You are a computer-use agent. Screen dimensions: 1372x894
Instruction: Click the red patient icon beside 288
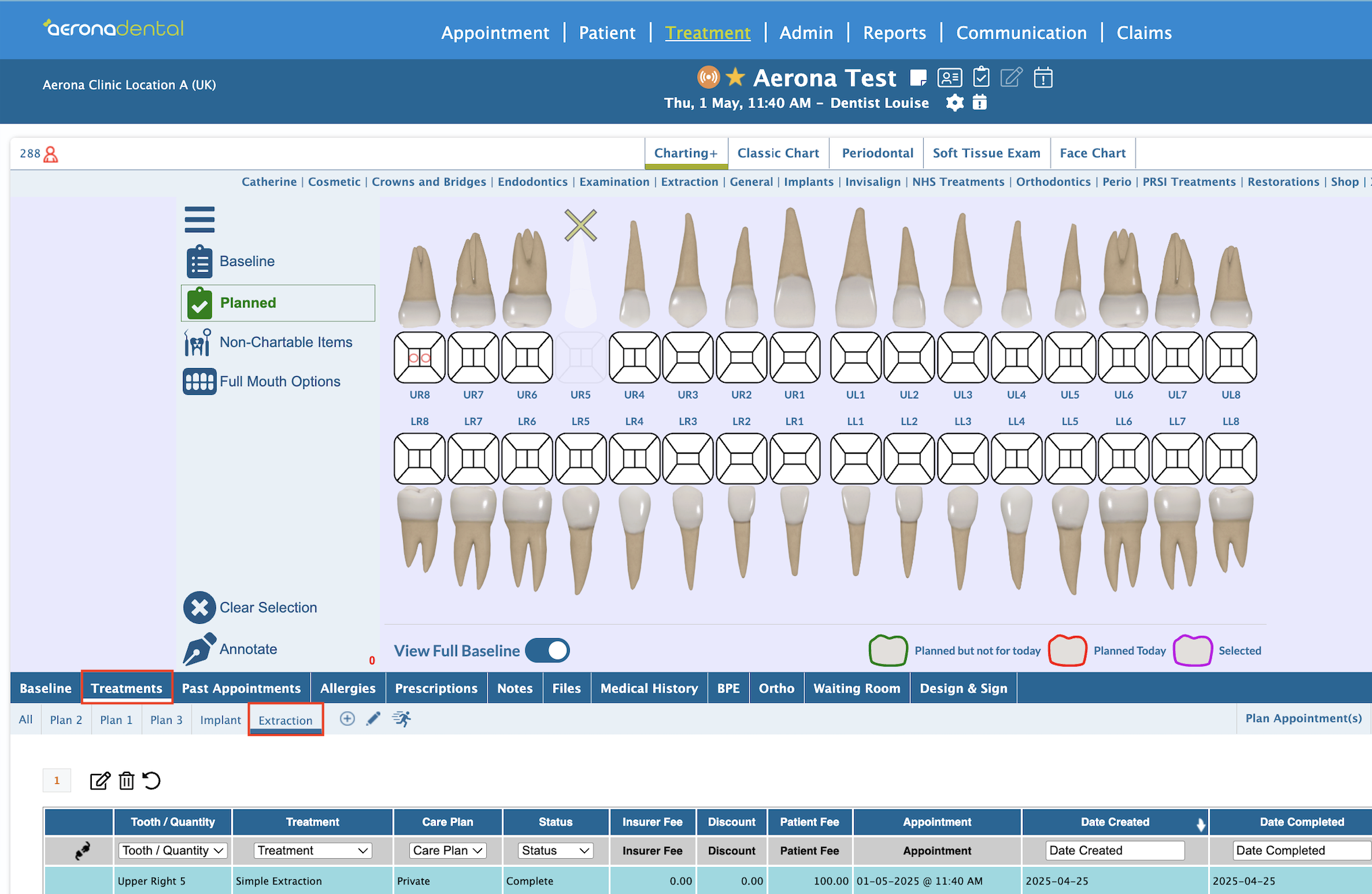(x=51, y=155)
